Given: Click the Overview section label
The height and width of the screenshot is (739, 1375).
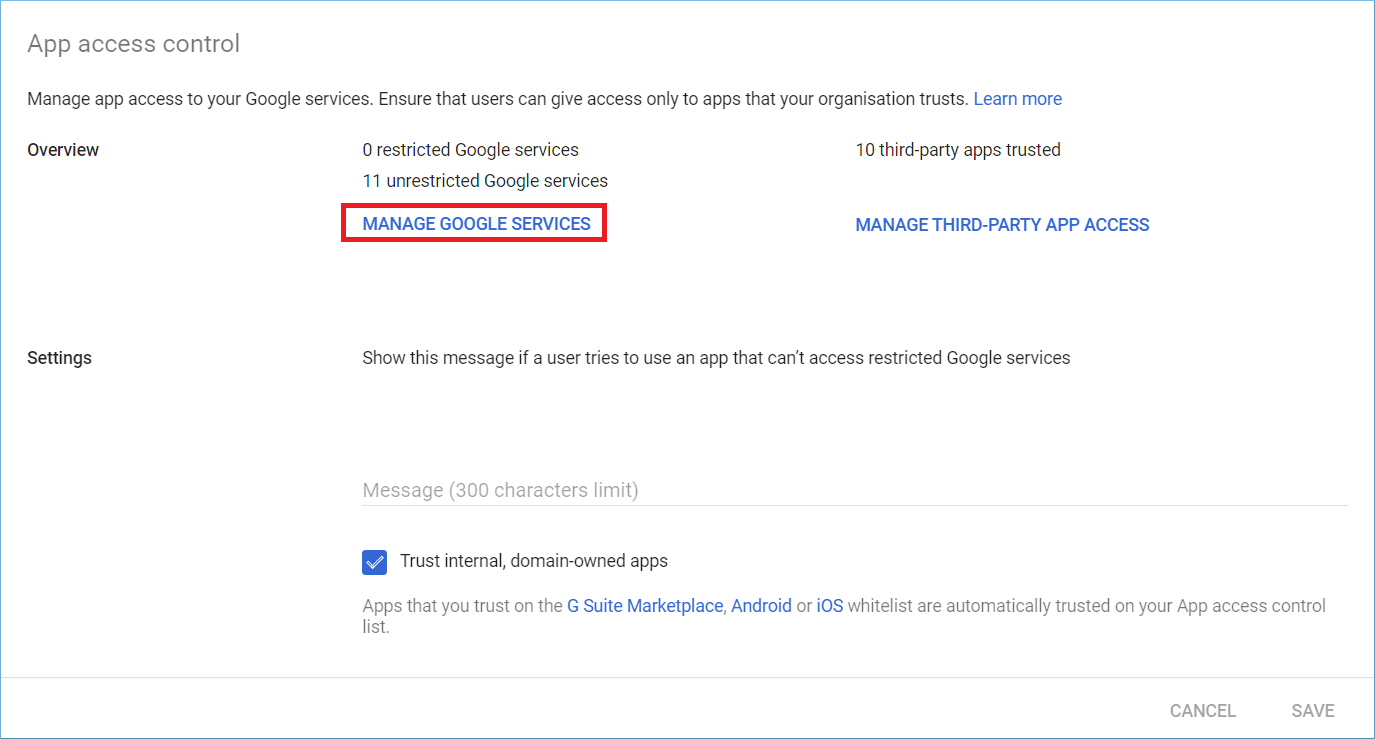Looking at the screenshot, I should click(63, 150).
